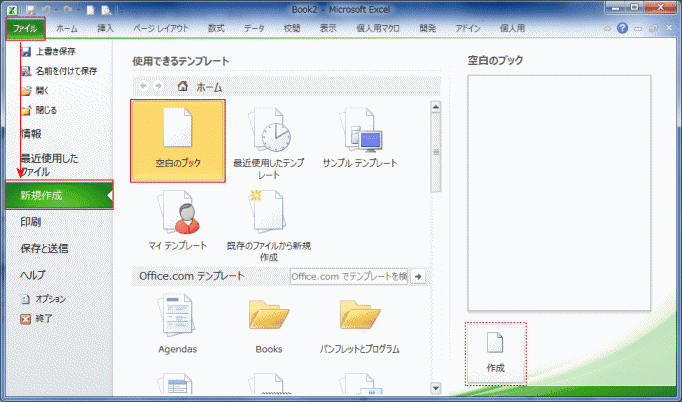This screenshot has height=402, width=682.
Task: Close the workbook with the inner X icon
Action: pos(669,28)
